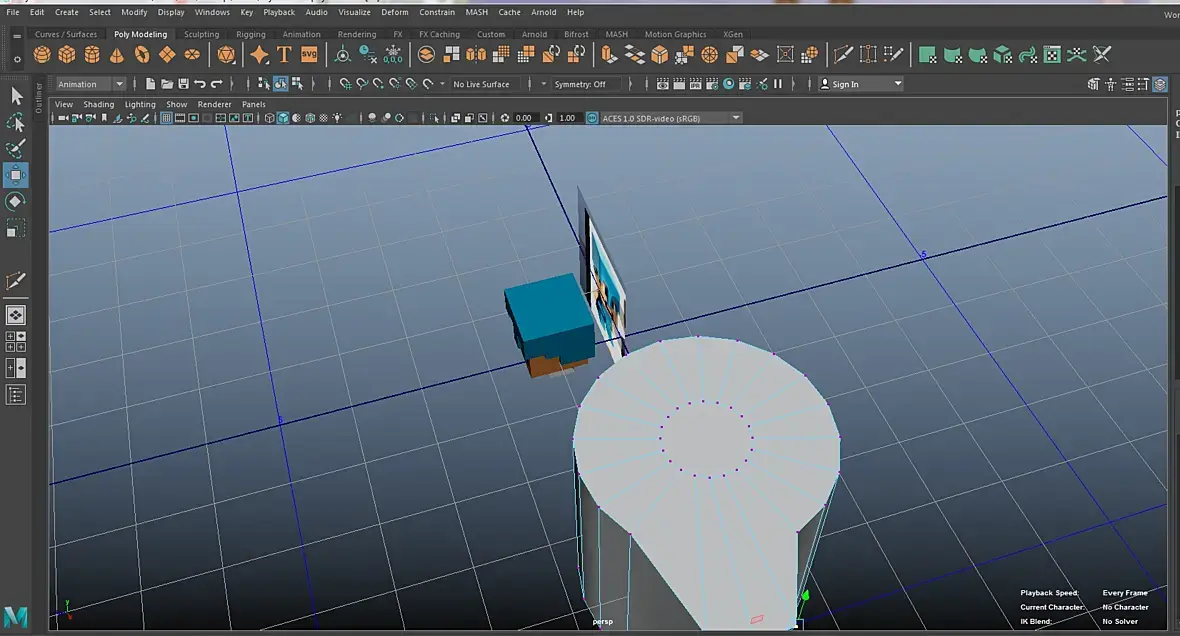This screenshot has height=636, width=1180.
Task: Create a polygon cube from the shelf
Action: tap(67, 55)
